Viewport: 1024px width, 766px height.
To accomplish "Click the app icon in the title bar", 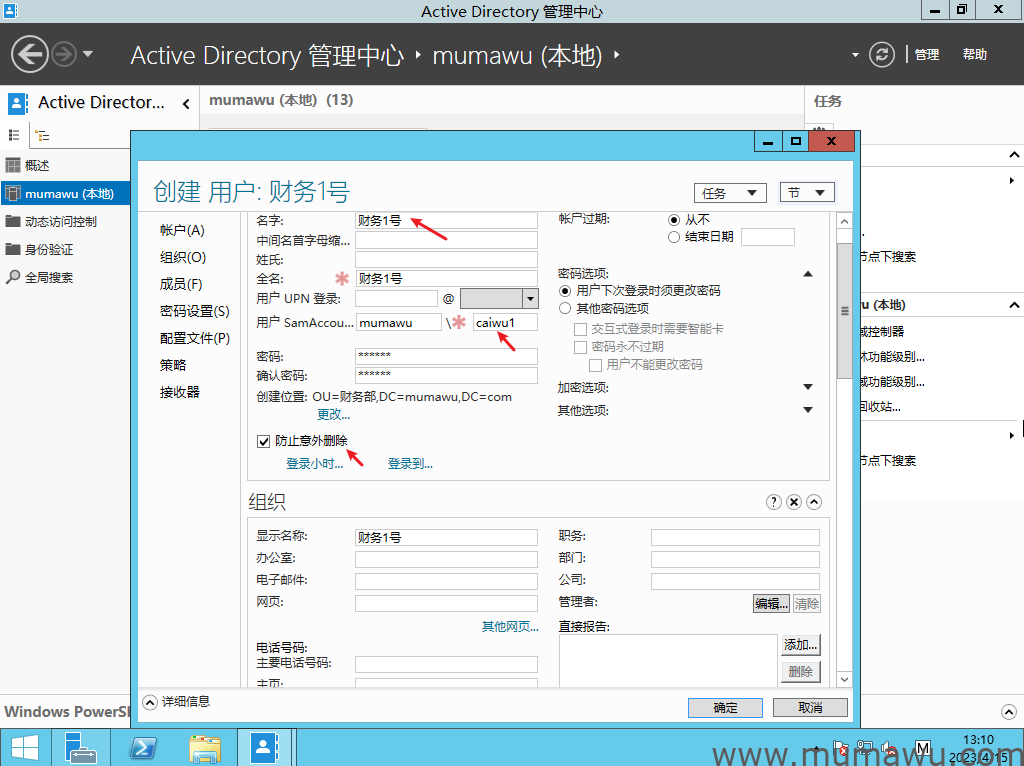I will (10, 10).
